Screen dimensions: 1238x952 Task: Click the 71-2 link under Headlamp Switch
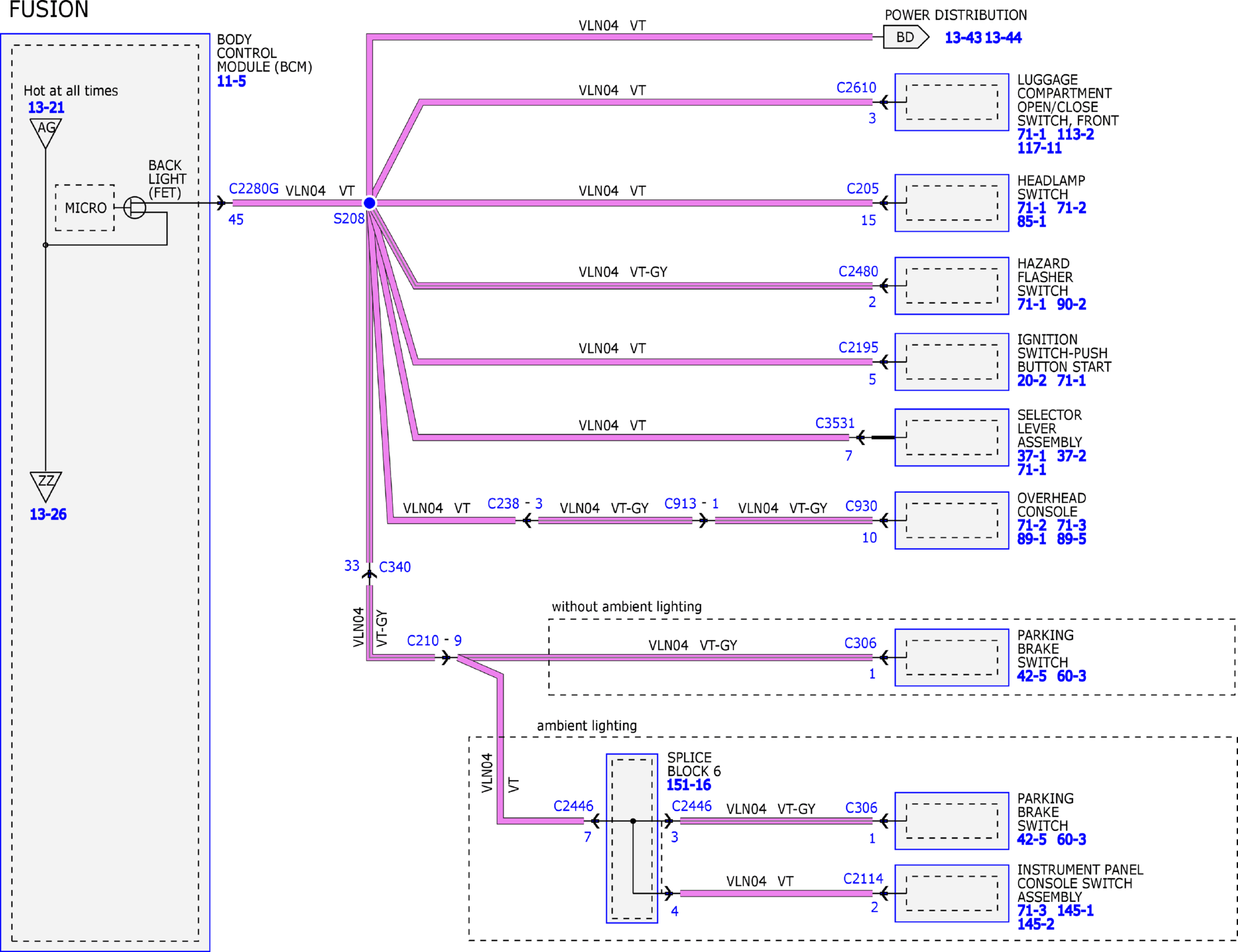click(1072, 207)
